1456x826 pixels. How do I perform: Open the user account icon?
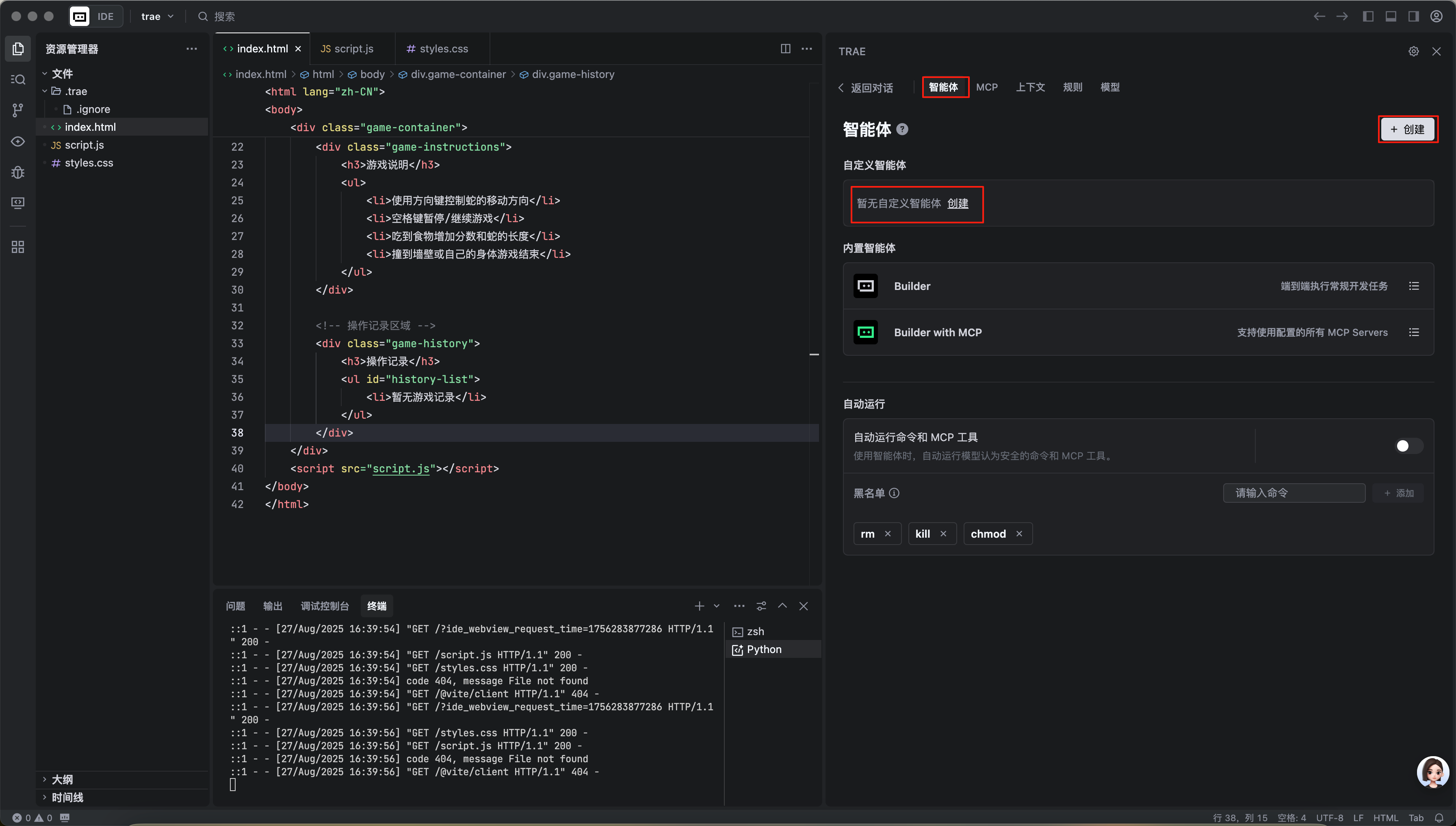point(1436,17)
